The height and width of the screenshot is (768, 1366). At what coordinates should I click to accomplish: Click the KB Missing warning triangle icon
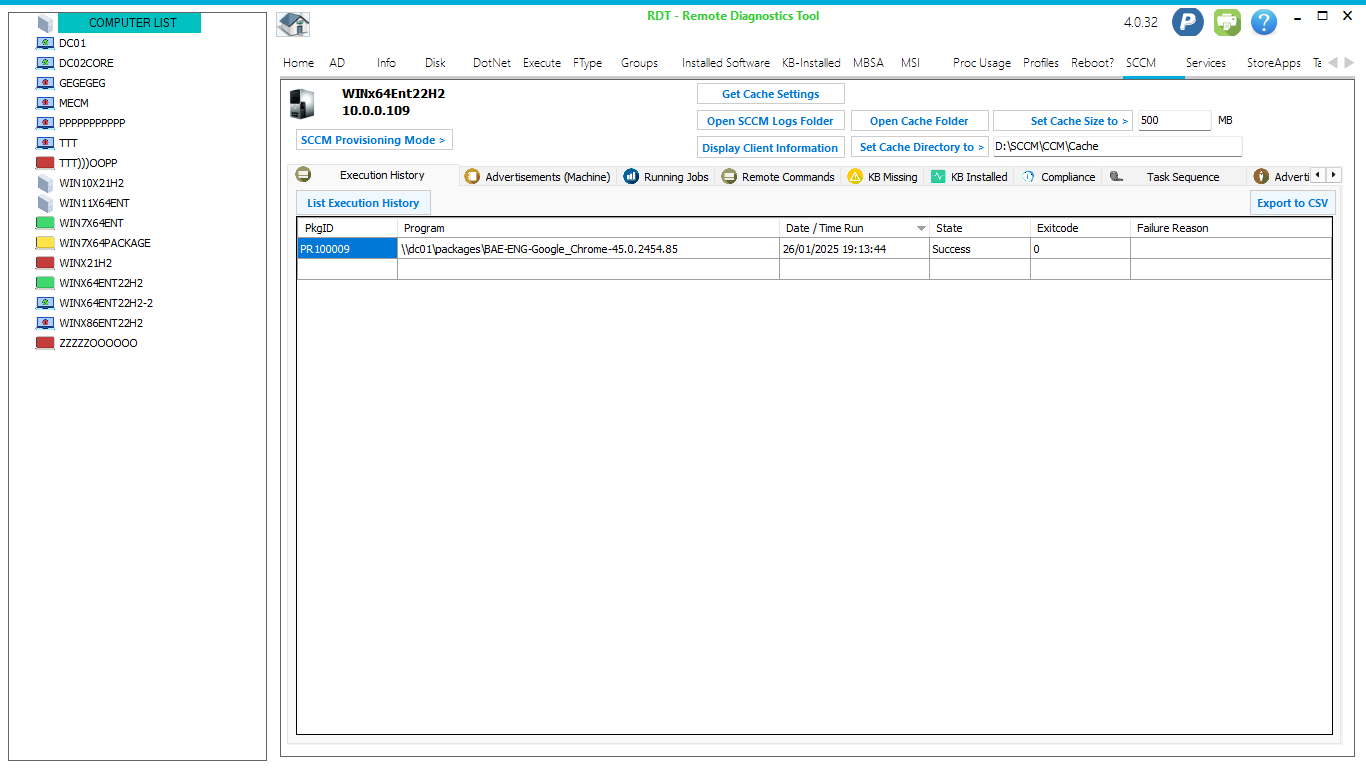coord(855,176)
